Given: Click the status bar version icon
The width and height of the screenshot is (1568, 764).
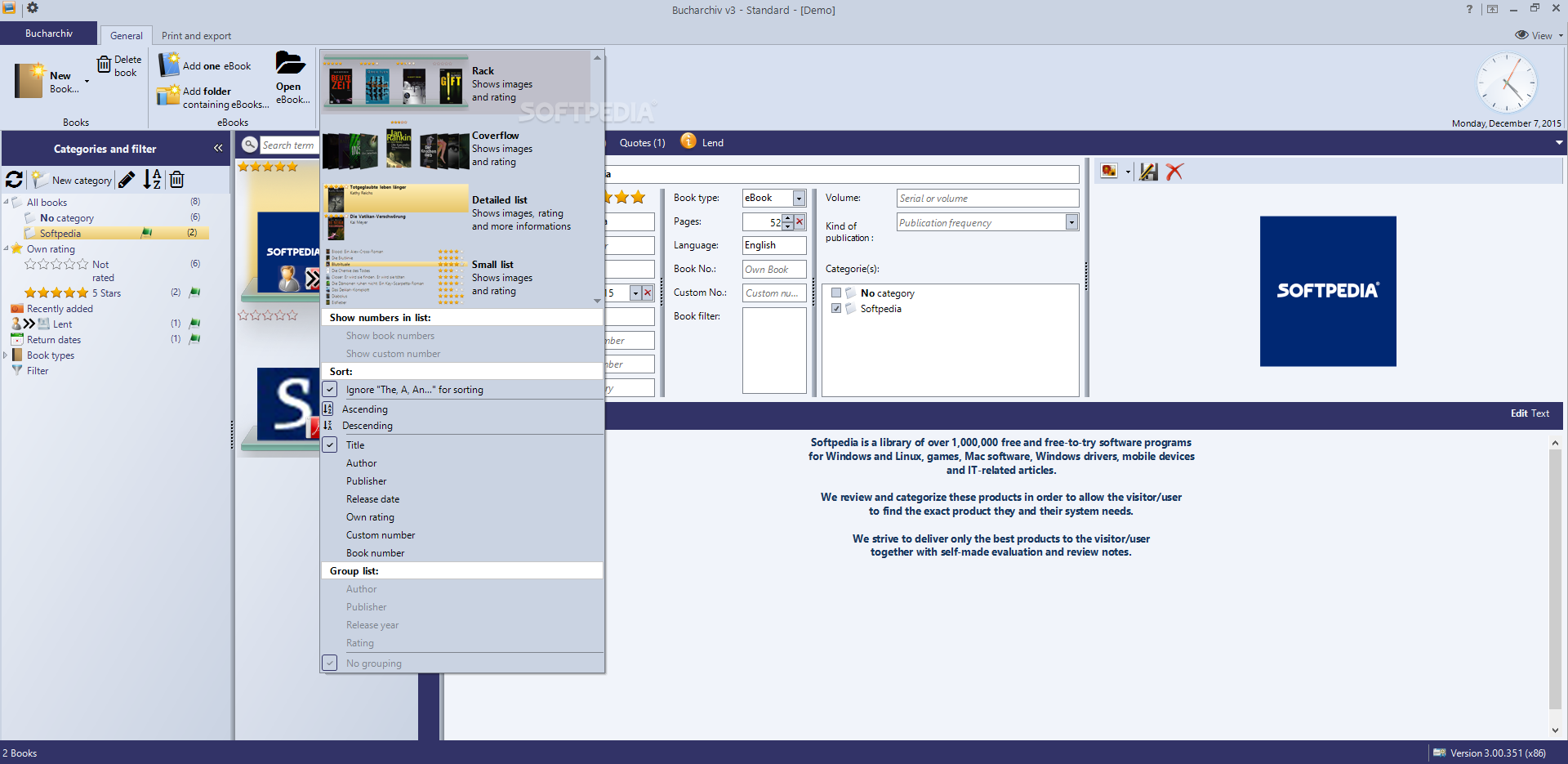Looking at the screenshot, I should (1439, 753).
